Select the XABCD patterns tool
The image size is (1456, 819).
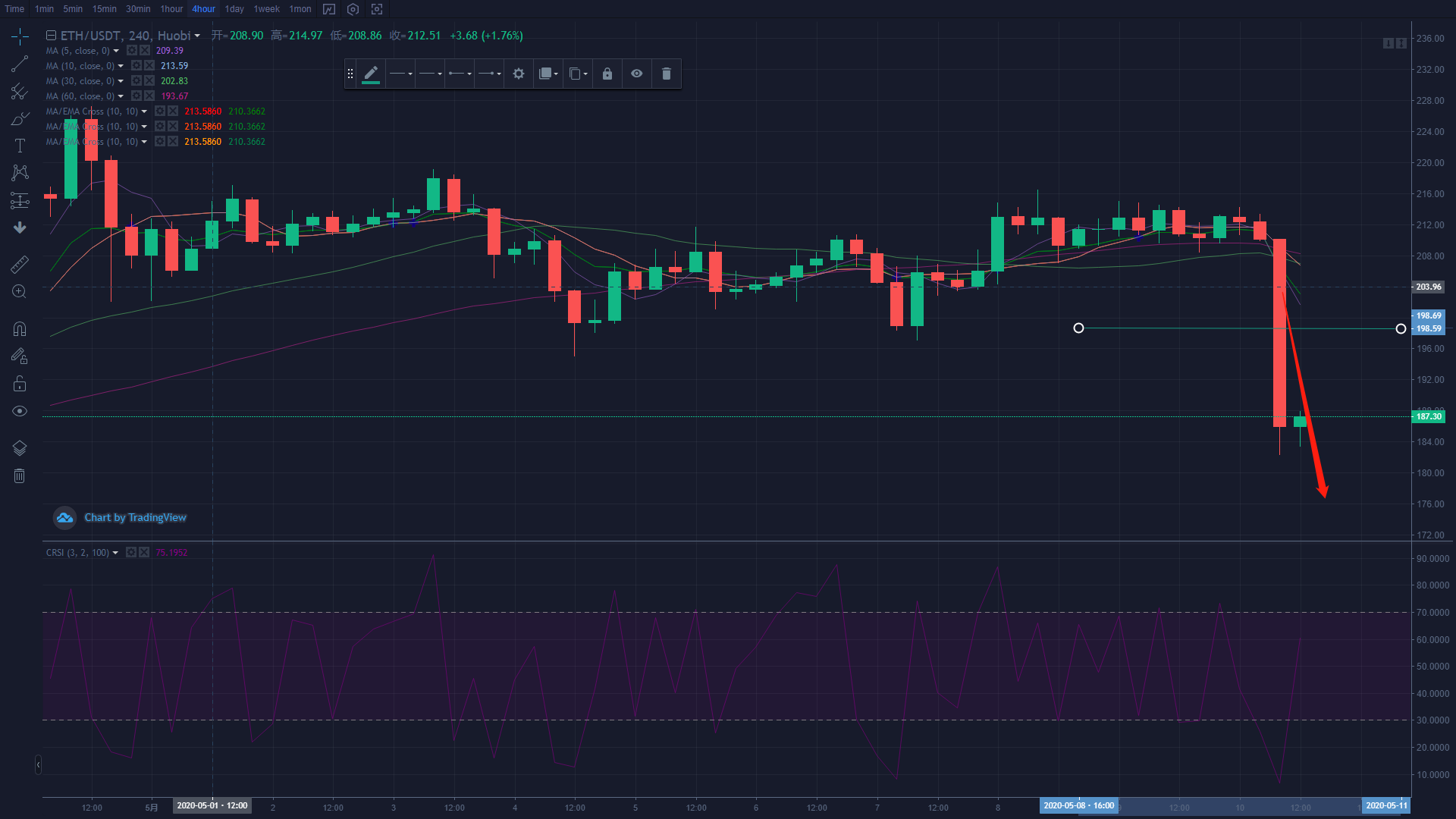click(x=20, y=173)
